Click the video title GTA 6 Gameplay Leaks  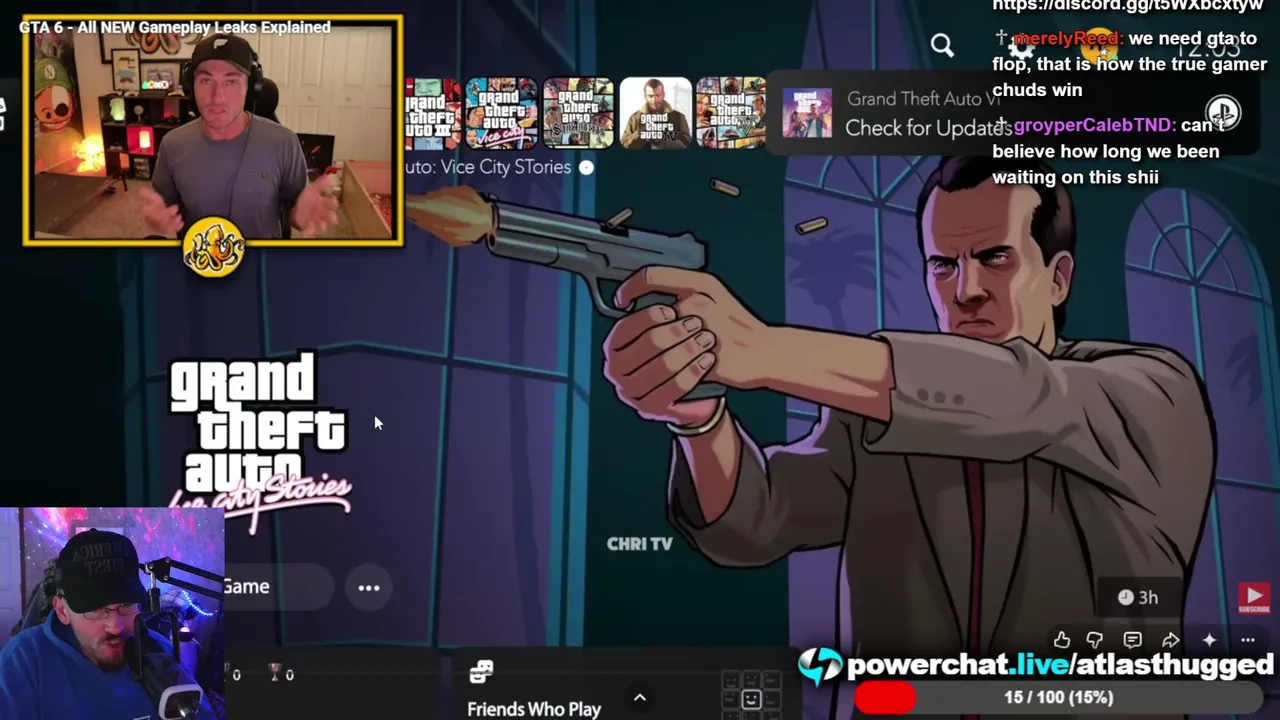(x=175, y=27)
